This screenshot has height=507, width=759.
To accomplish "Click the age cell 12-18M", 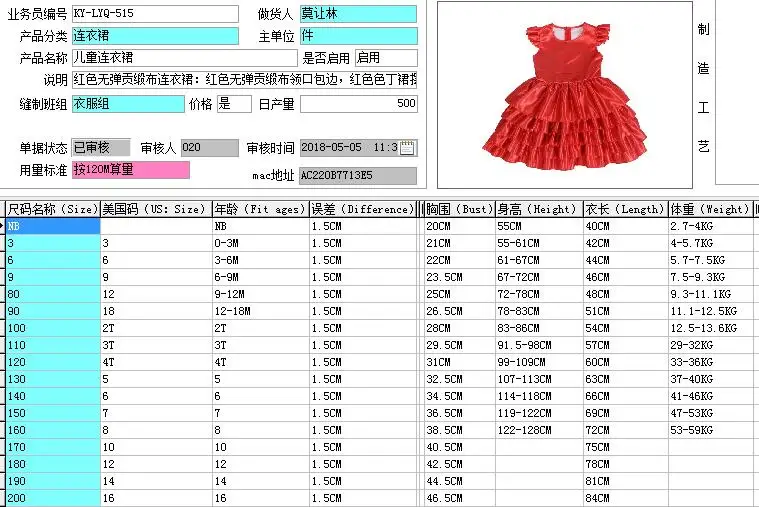I will pyautogui.click(x=261, y=311).
